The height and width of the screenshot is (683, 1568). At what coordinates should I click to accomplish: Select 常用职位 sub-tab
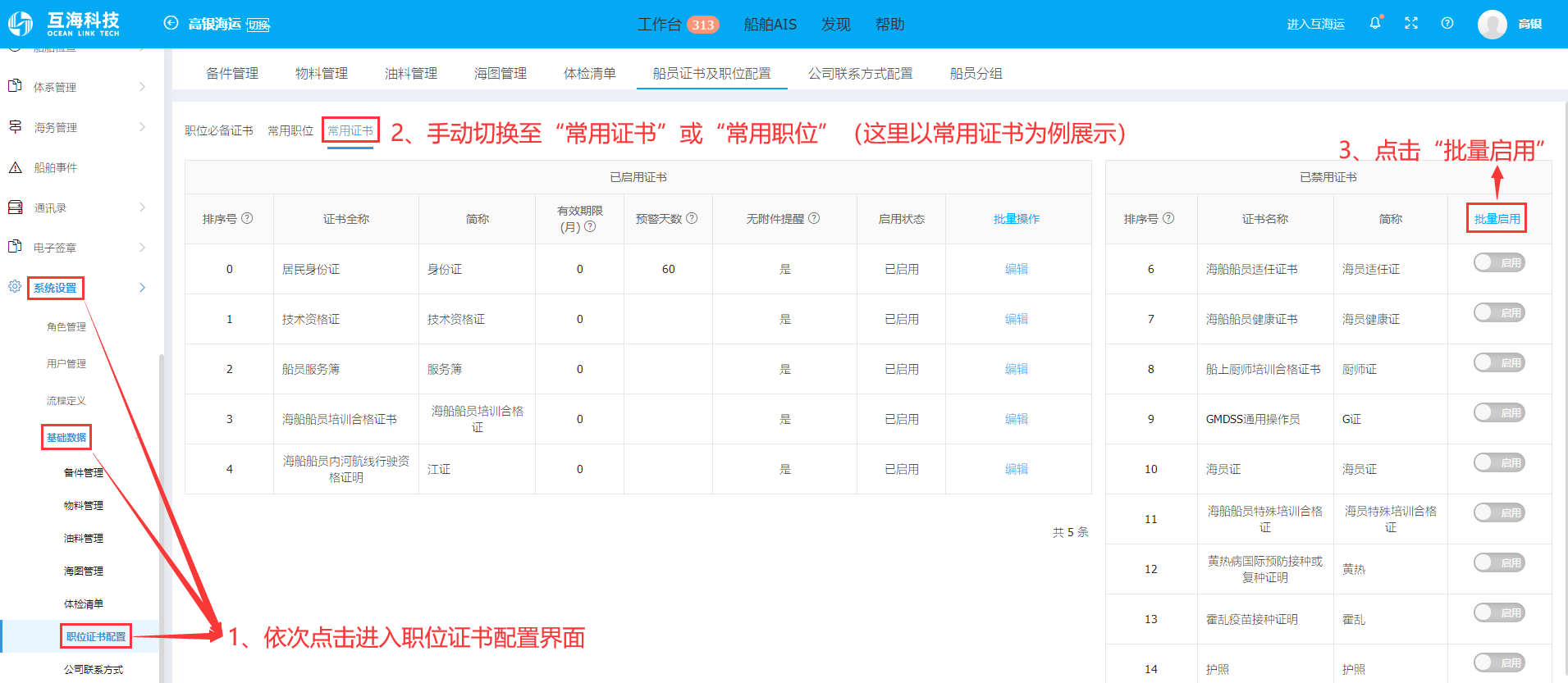[x=290, y=130]
